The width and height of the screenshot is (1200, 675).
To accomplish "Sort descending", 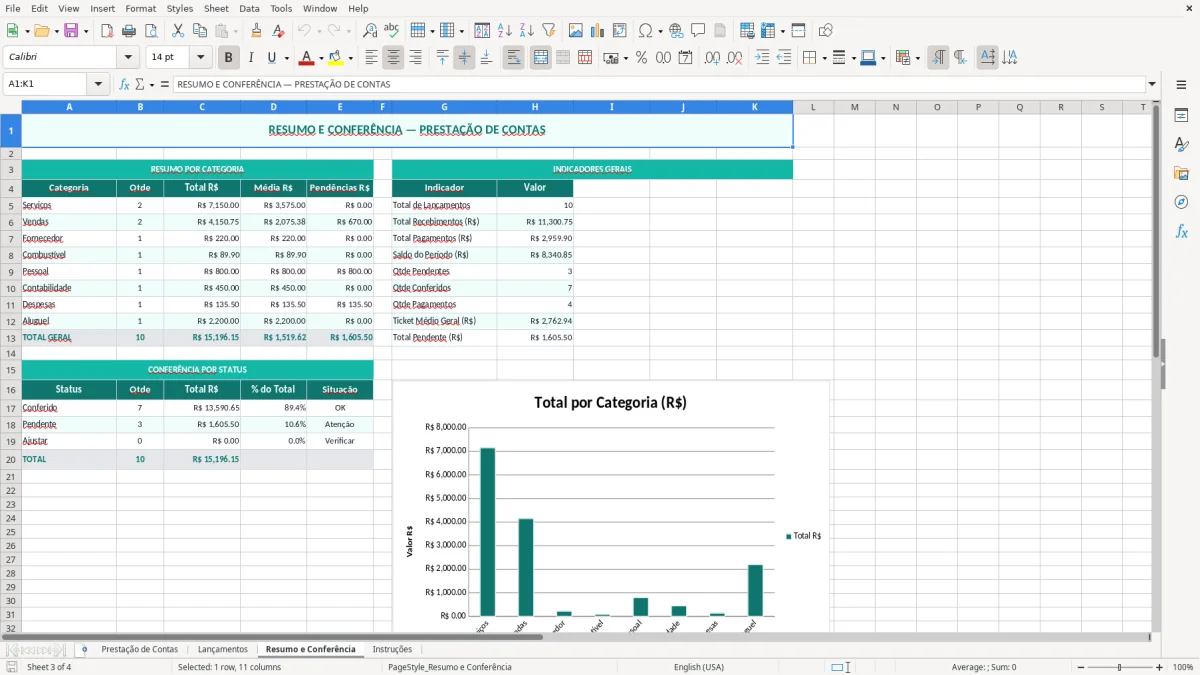I will click(527, 31).
